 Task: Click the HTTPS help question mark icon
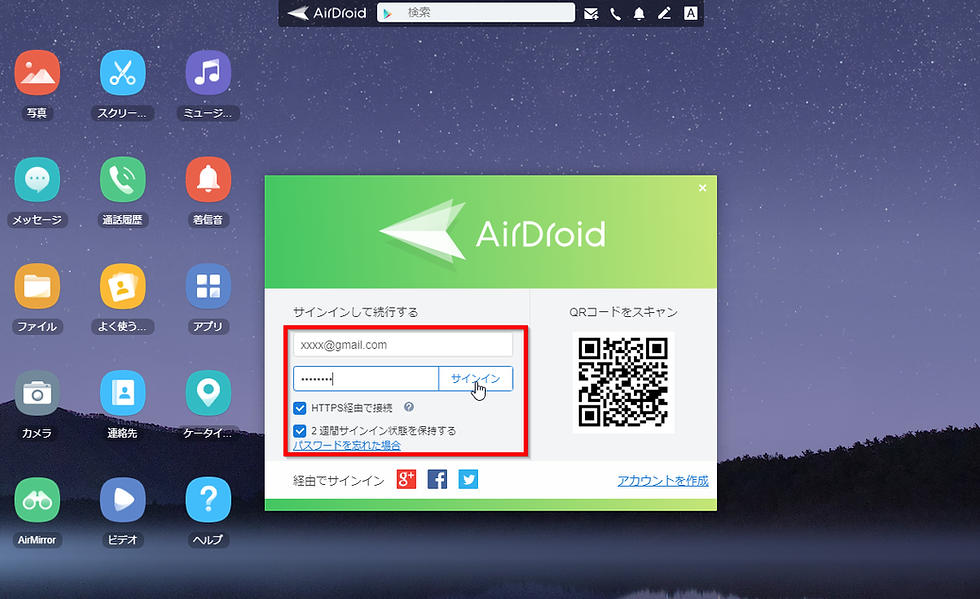[409, 407]
